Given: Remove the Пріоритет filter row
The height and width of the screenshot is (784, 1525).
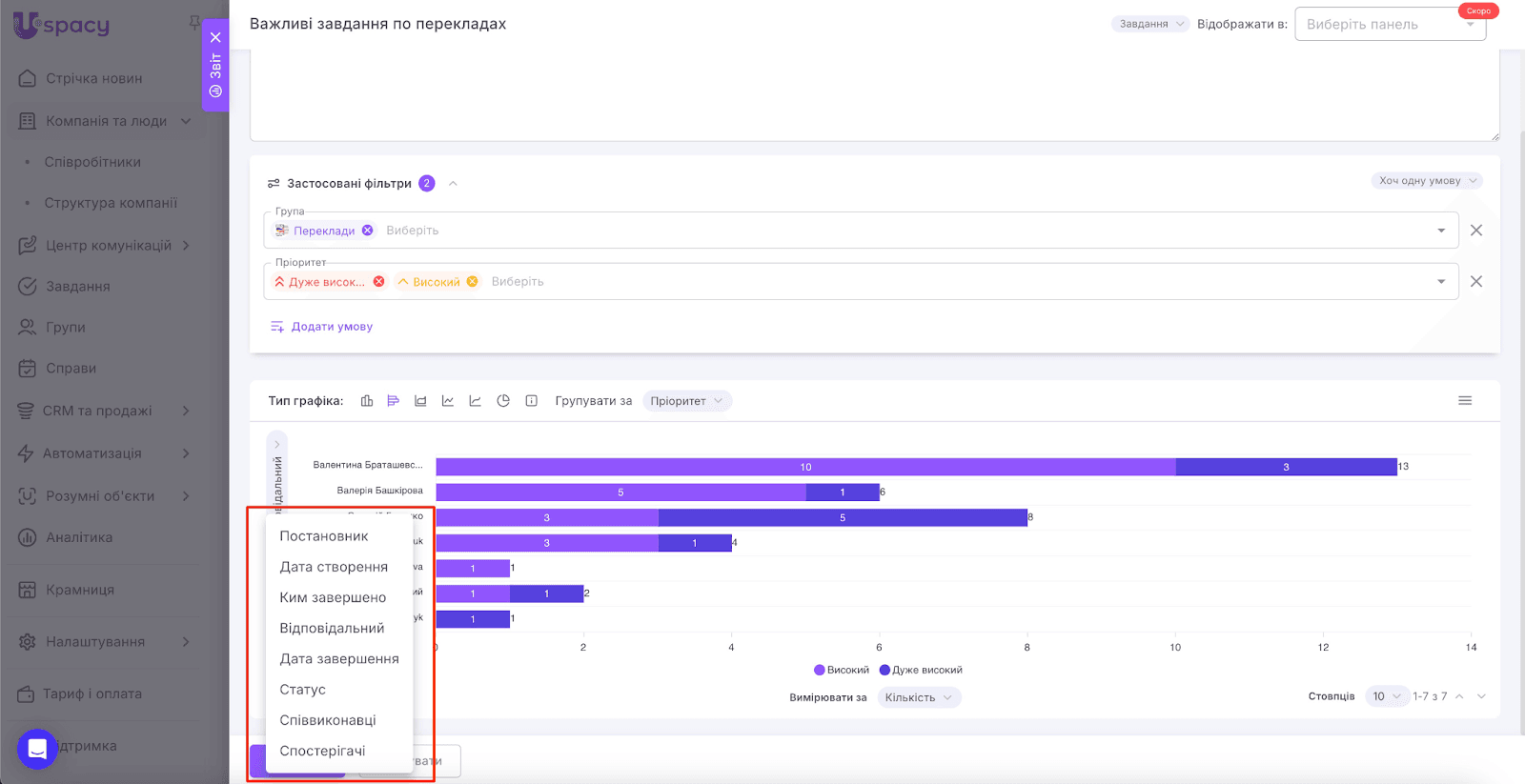Looking at the screenshot, I should click(1475, 282).
